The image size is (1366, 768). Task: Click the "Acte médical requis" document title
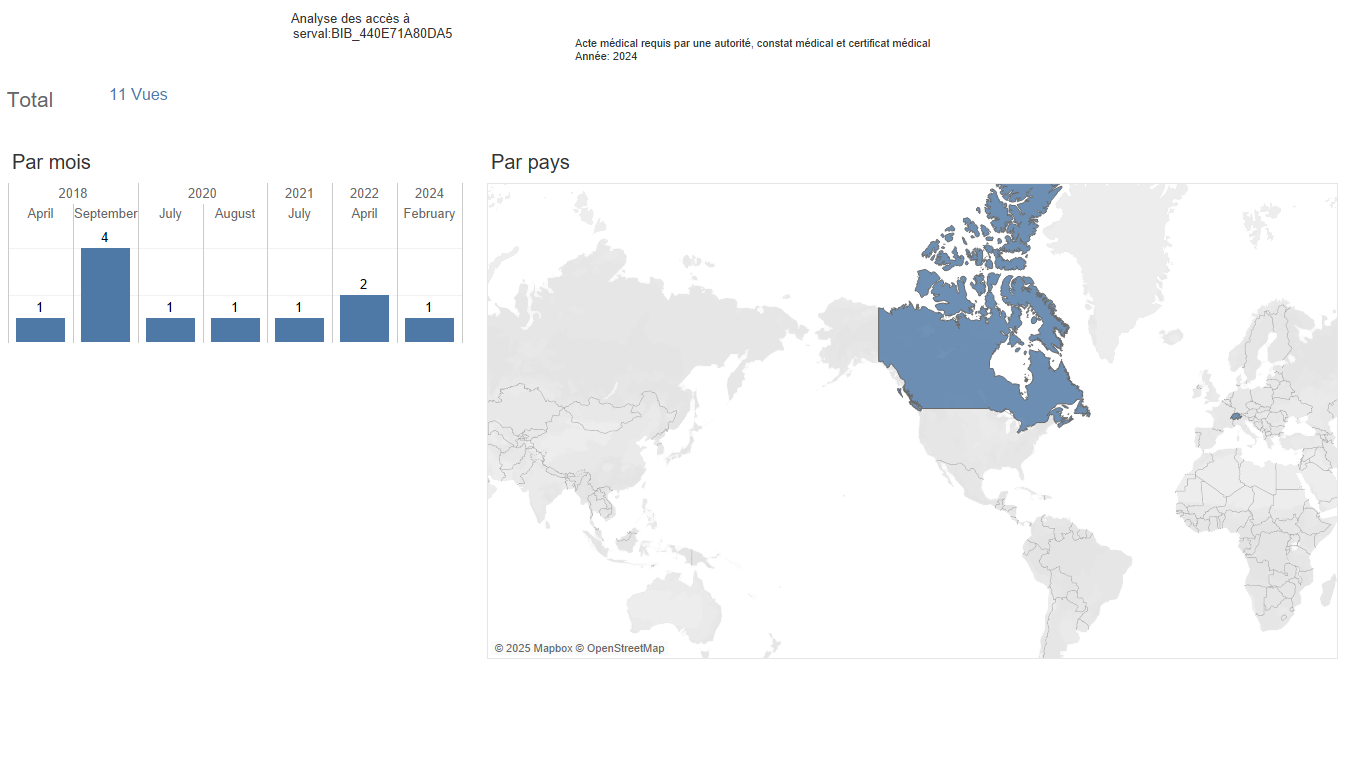(x=753, y=44)
